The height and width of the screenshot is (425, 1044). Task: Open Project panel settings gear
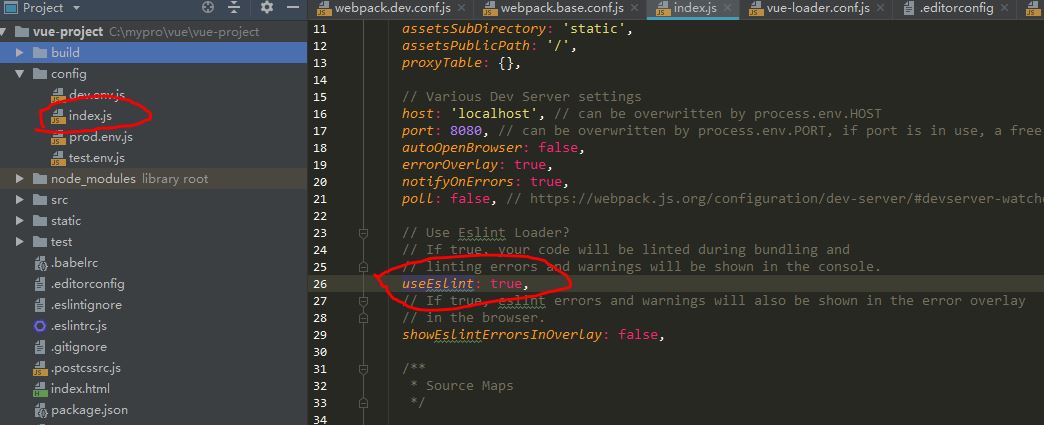[266, 8]
